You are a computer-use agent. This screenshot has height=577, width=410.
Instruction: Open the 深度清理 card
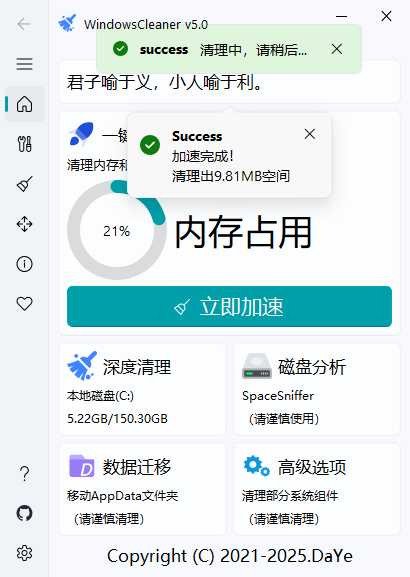(143, 389)
